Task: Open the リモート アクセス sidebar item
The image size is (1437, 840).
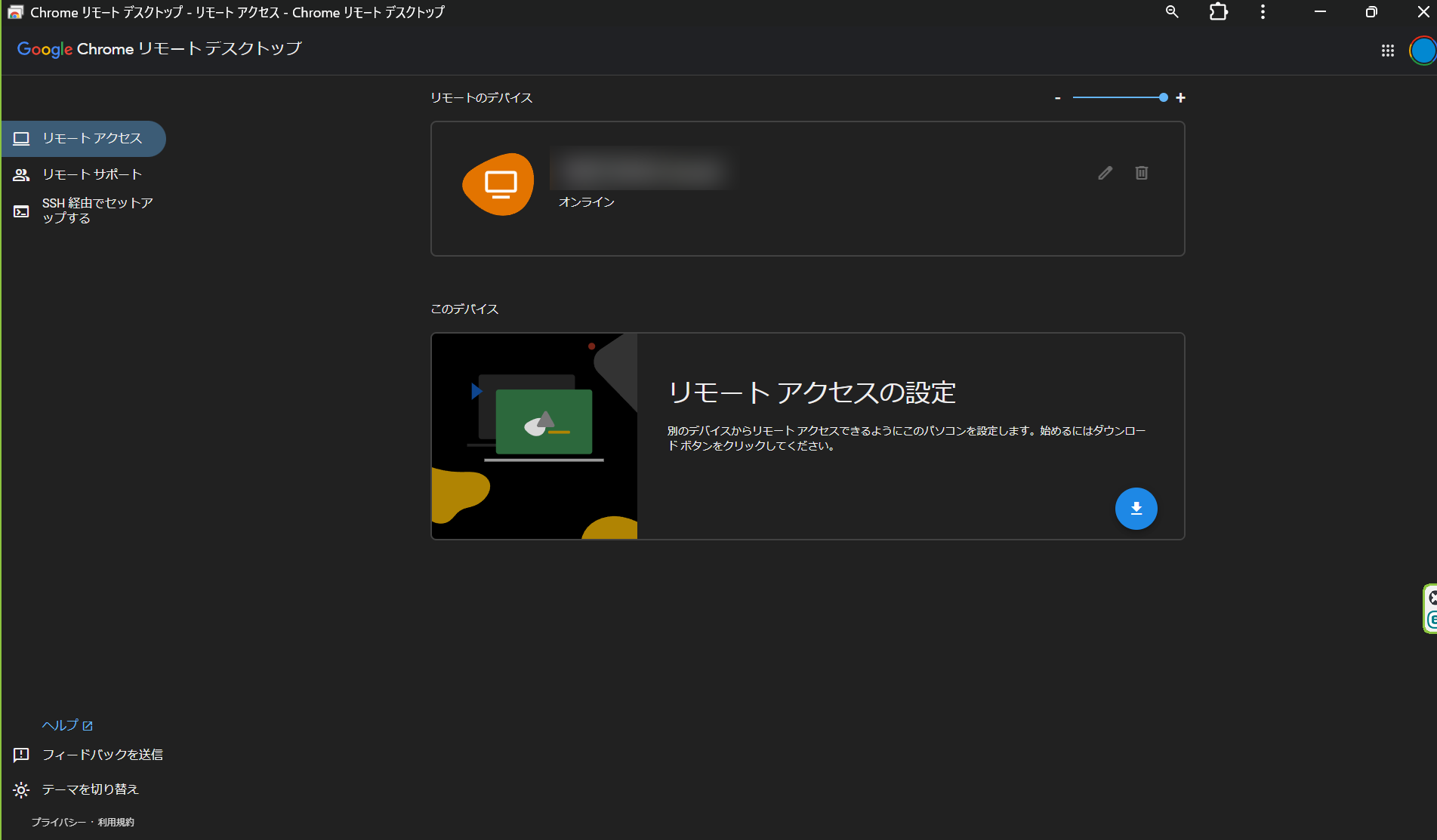Action: [83, 139]
